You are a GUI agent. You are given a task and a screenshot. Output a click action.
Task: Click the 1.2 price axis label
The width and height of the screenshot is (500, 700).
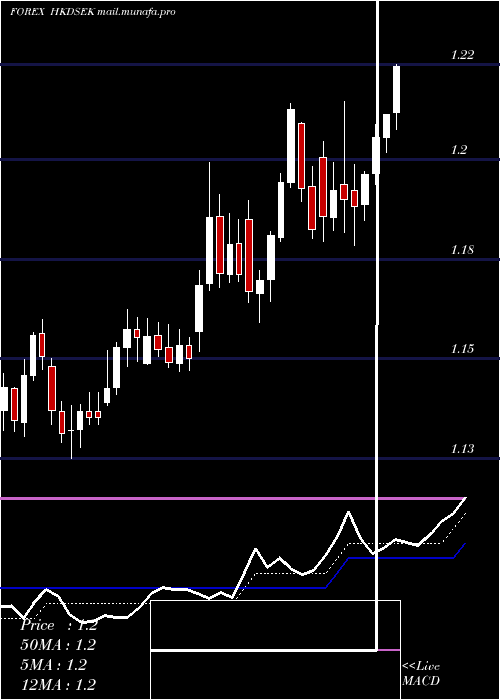[459, 150]
